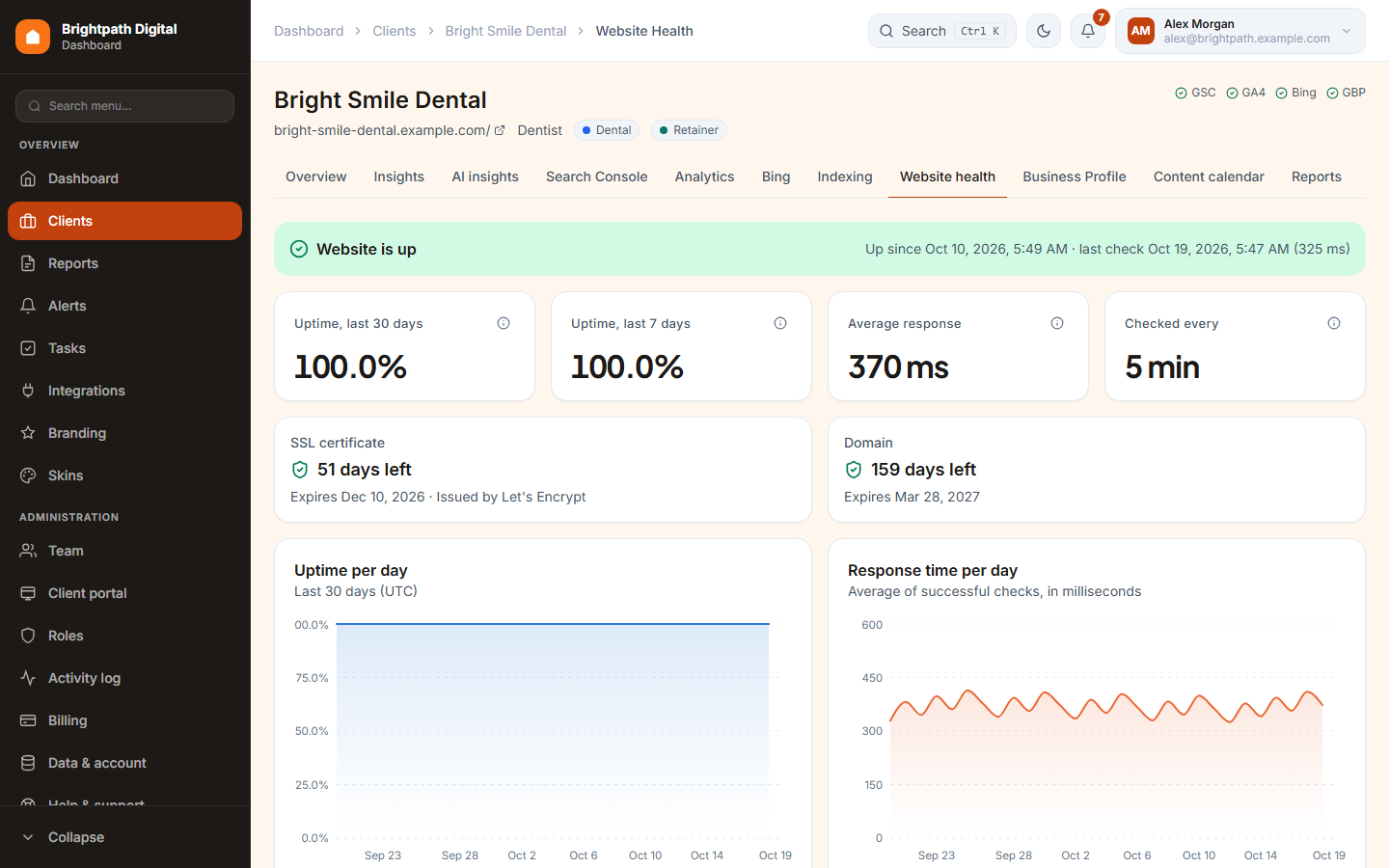Show info for Uptime, last 30 days

click(x=504, y=323)
